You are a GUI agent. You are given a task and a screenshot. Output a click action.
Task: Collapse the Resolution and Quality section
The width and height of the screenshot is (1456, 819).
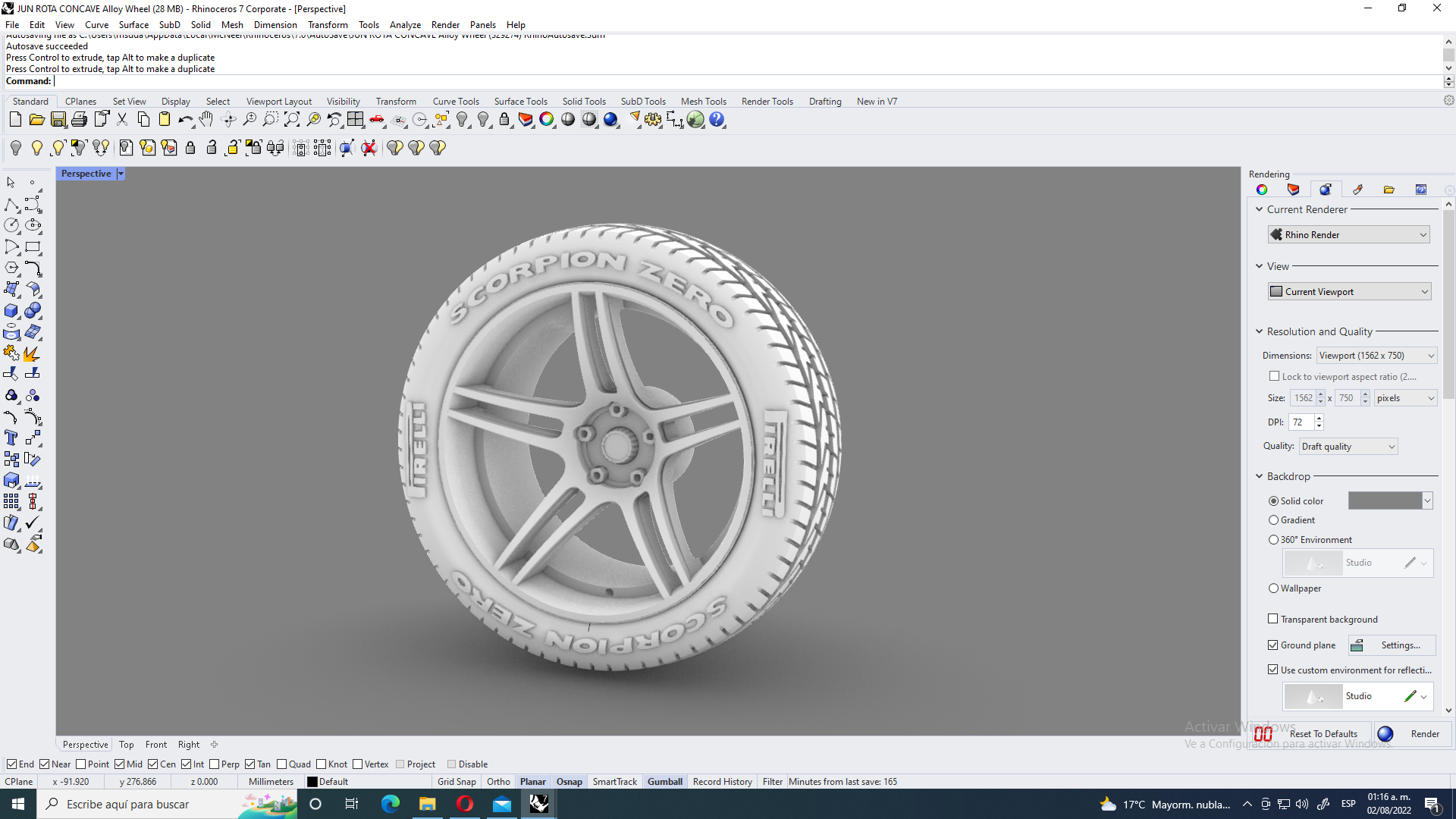[1260, 331]
